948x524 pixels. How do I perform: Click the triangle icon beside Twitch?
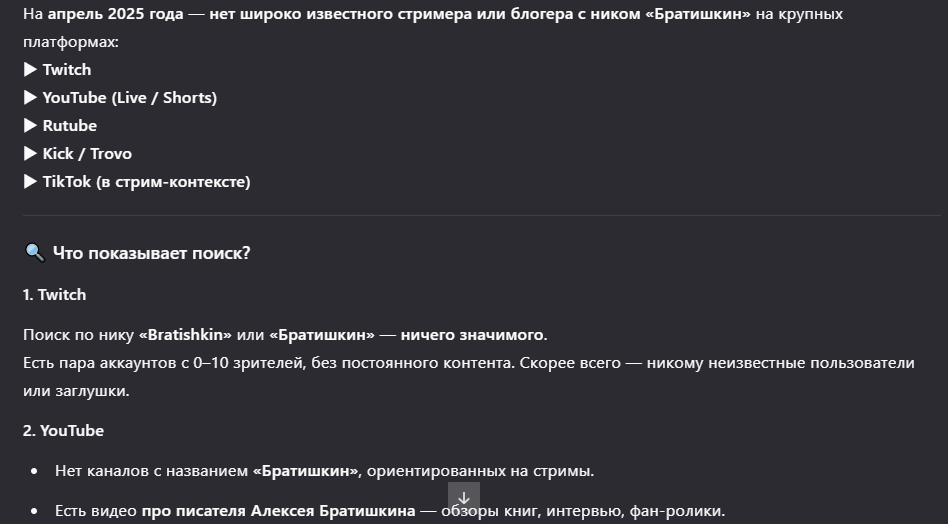(x=30, y=70)
